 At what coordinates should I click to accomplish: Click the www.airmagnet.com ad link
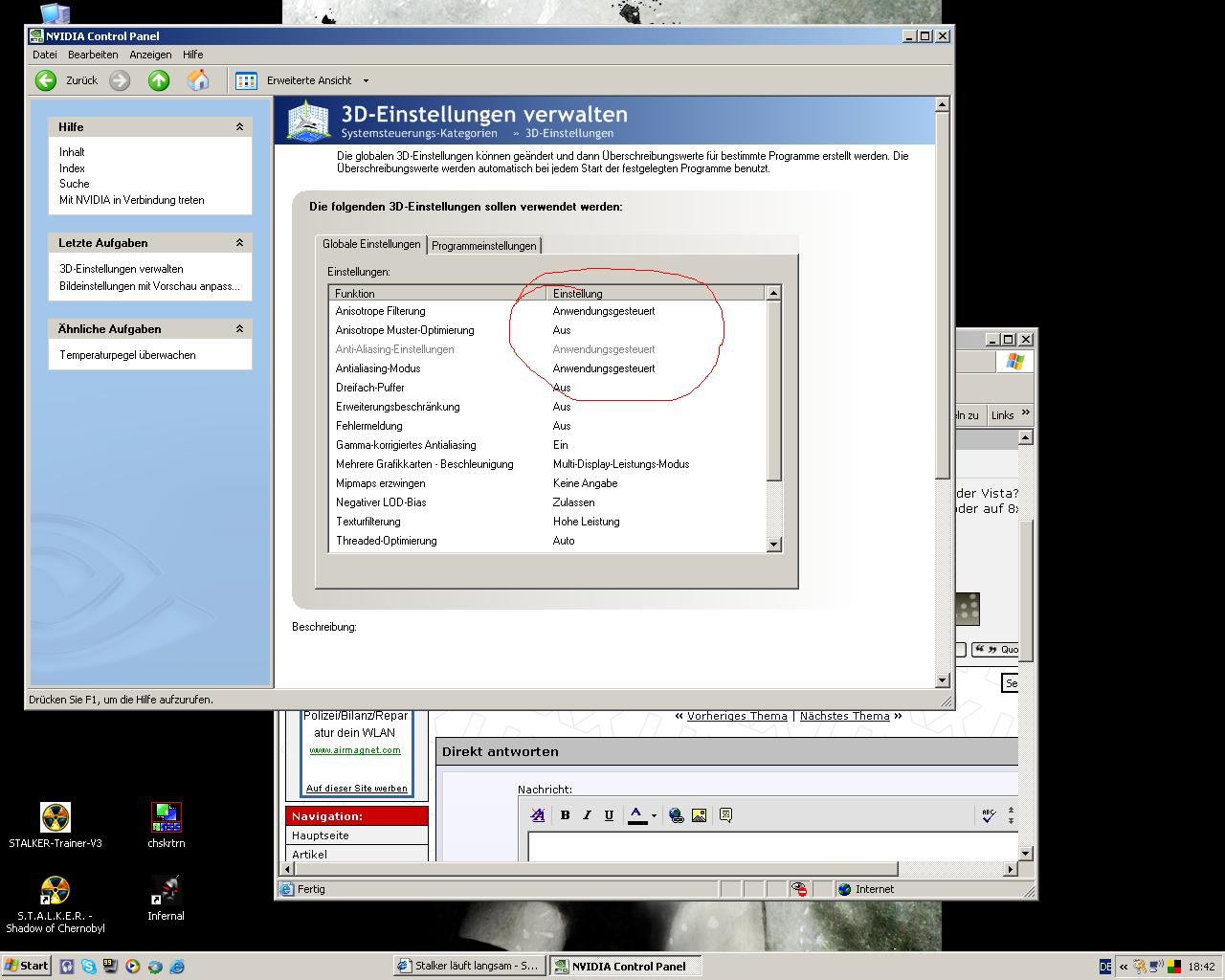355,750
